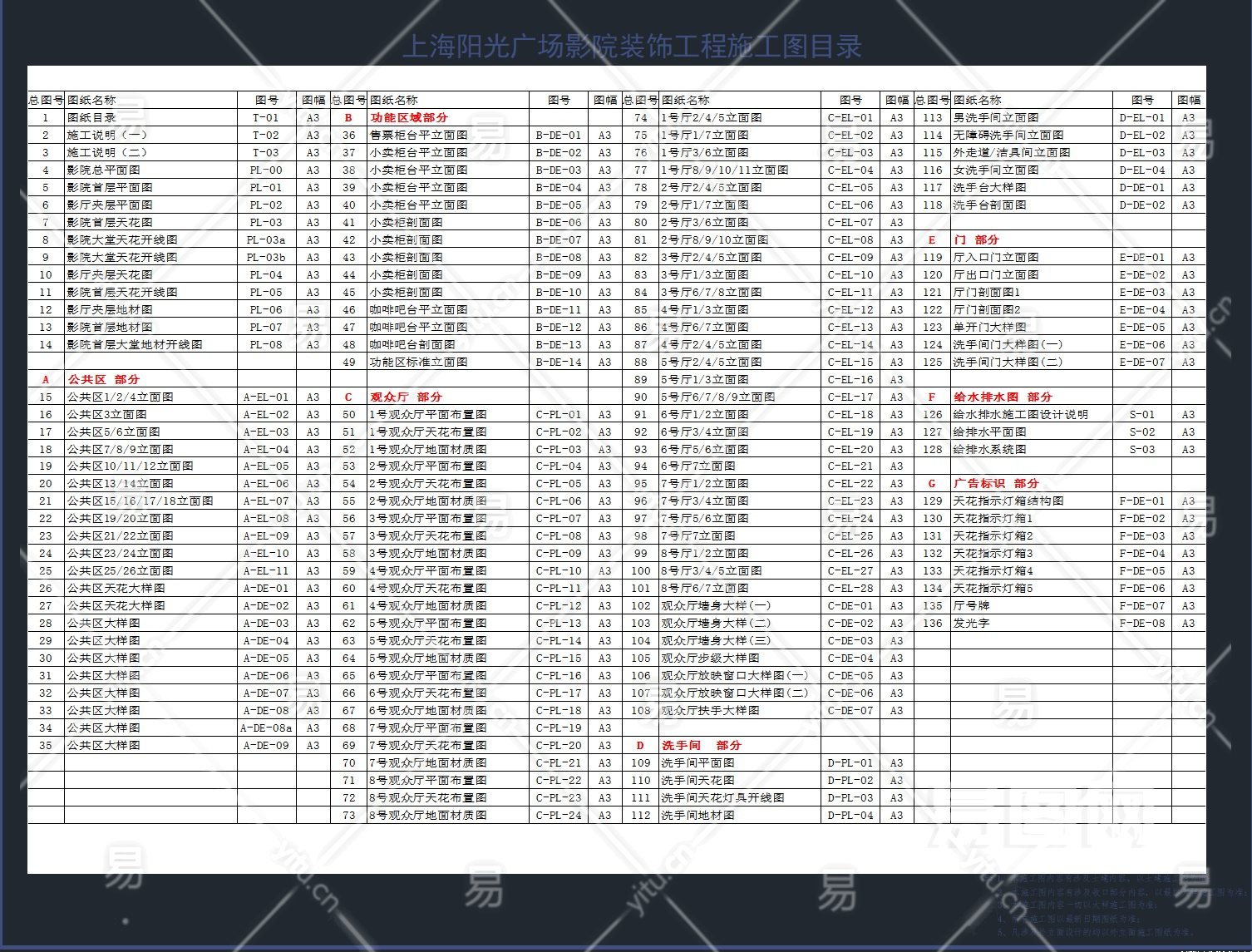Click drawing number PL-00

click(x=266, y=170)
